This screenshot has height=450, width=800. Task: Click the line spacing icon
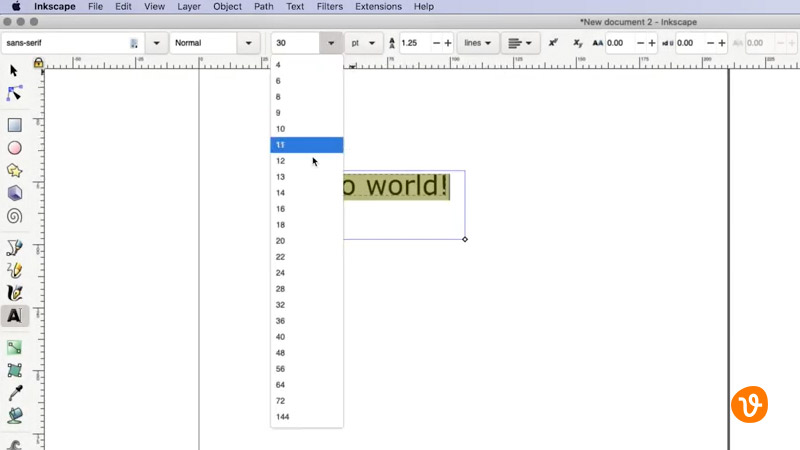391,43
